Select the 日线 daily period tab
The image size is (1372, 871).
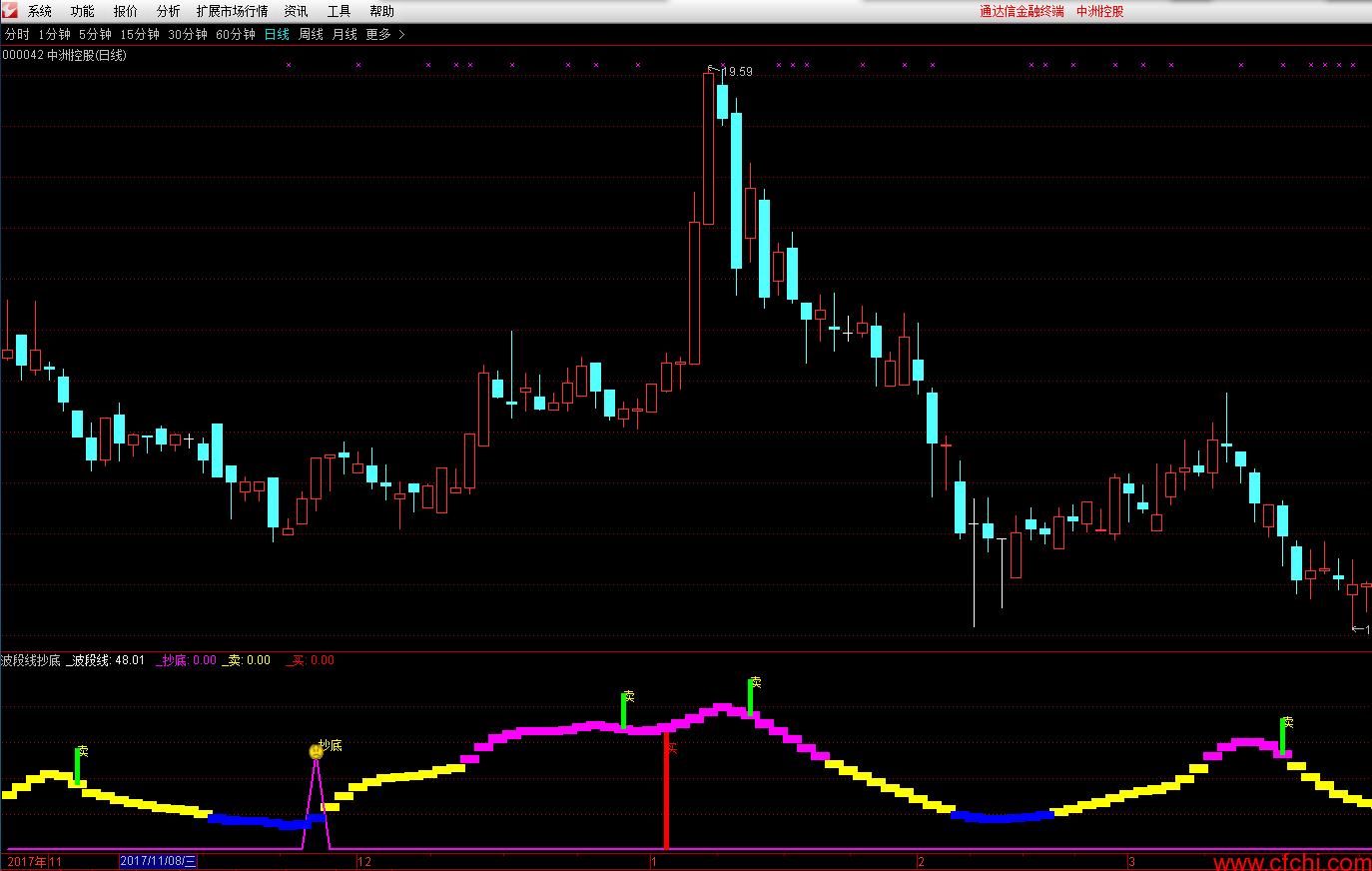click(277, 34)
